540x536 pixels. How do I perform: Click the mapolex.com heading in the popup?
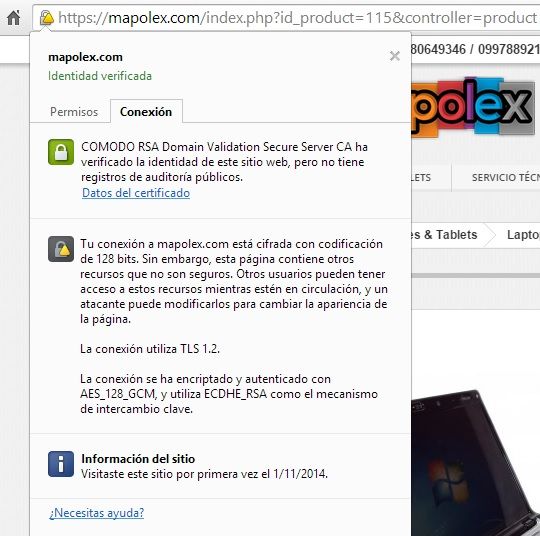pyautogui.click(x=85, y=57)
